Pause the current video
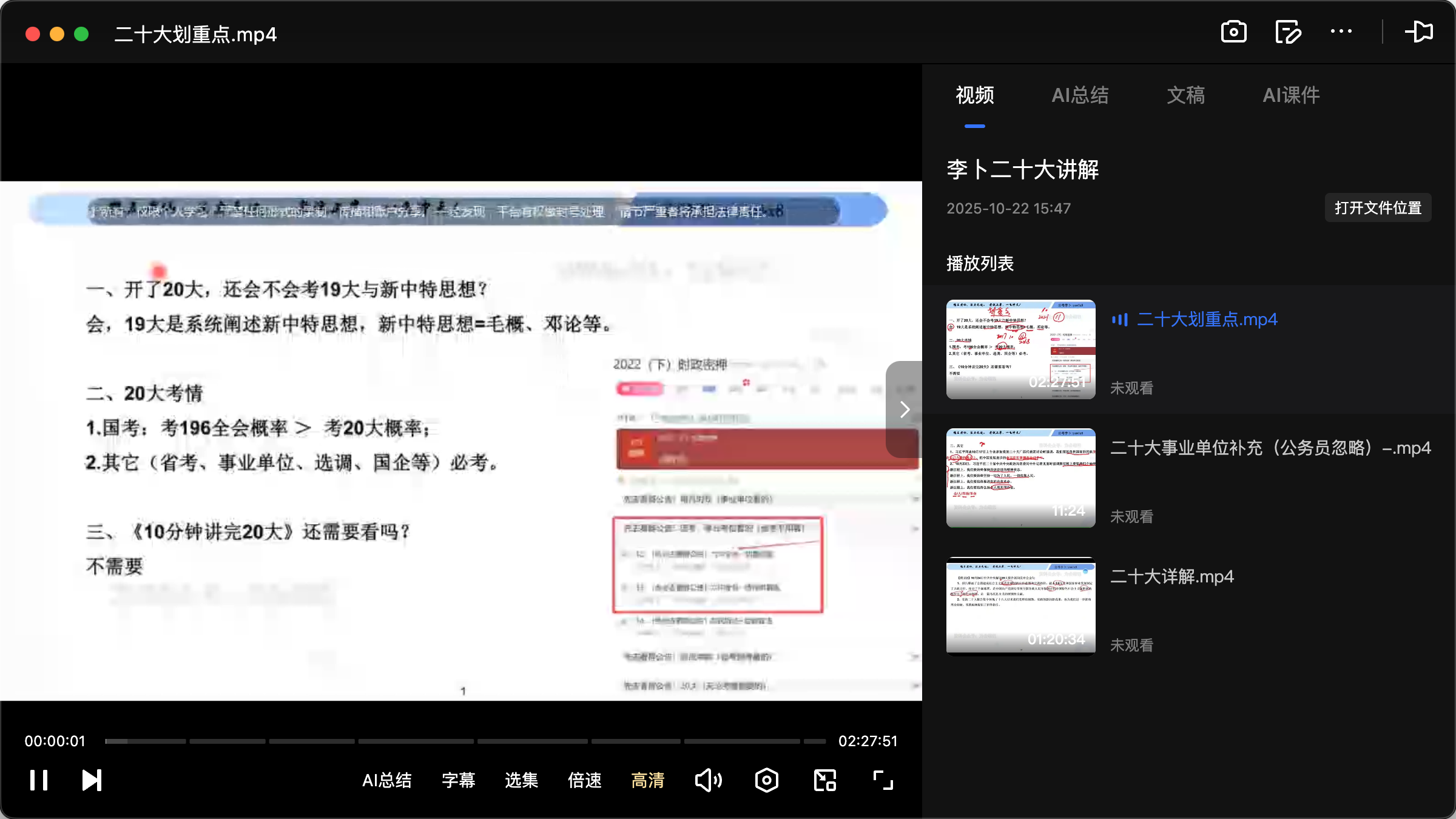 pyautogui.click(x=38, y=780)
